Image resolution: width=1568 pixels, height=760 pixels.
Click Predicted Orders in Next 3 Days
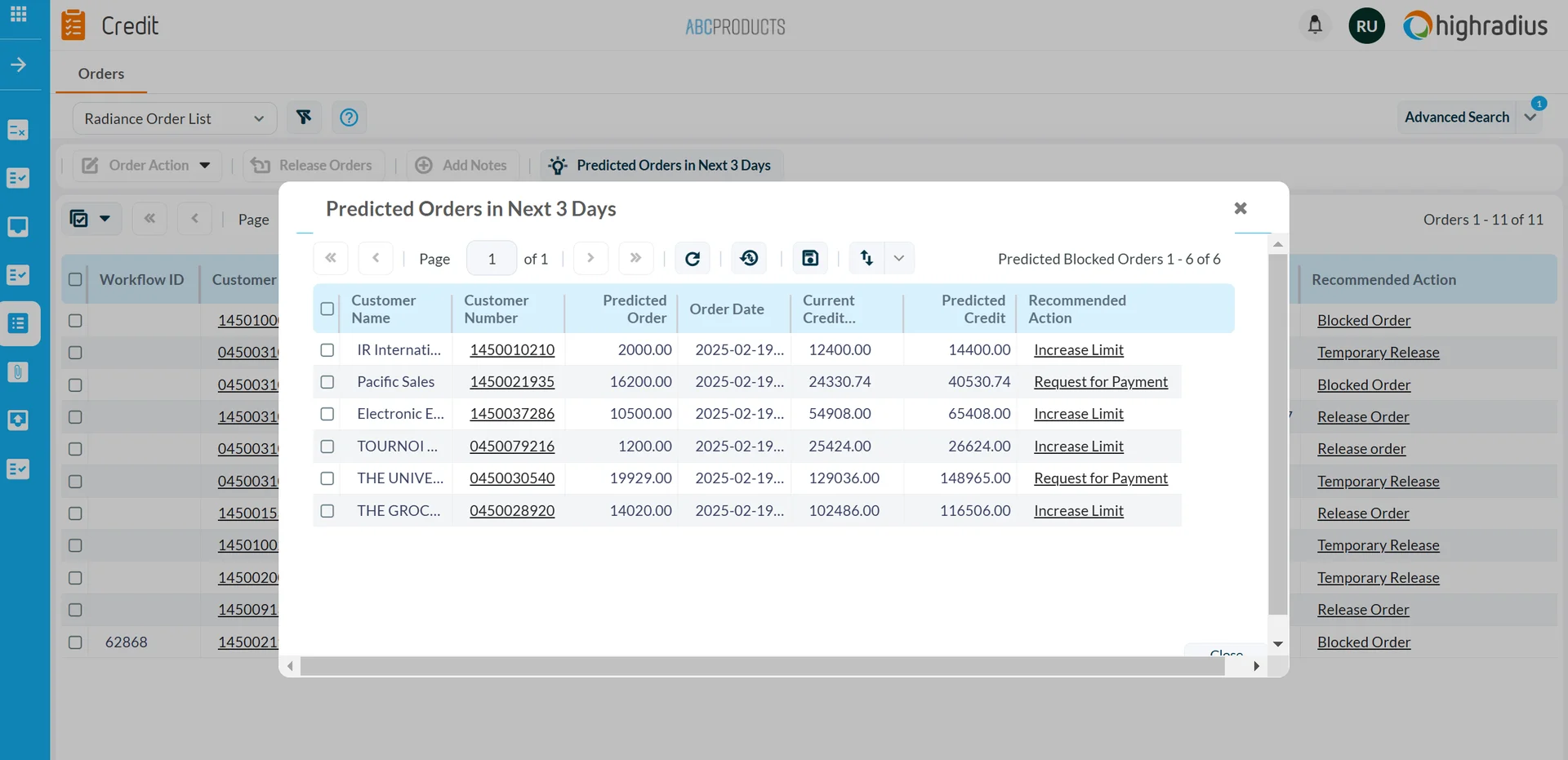[x=661, y=165]
